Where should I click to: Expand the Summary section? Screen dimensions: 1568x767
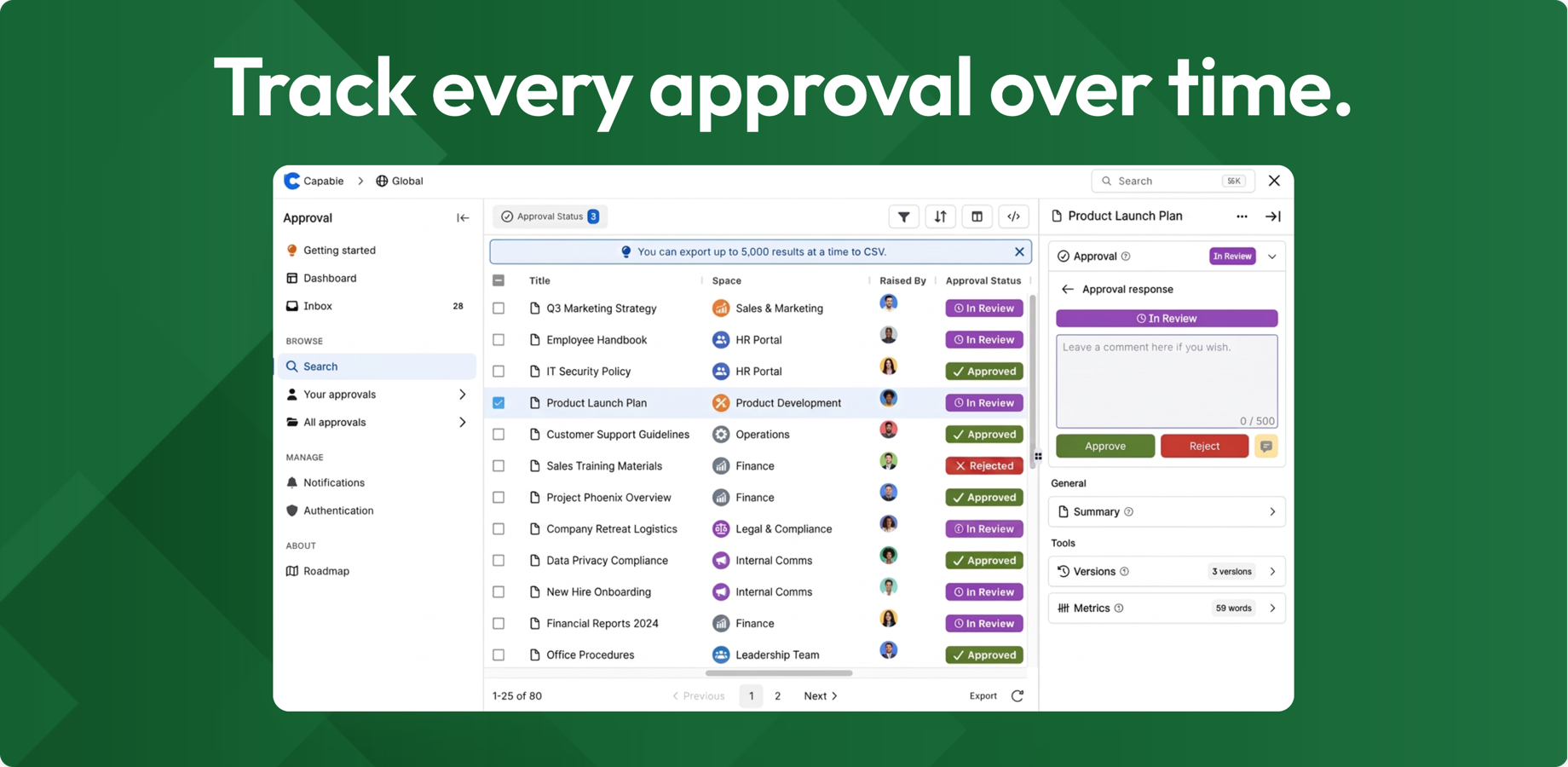[1167, 512]
